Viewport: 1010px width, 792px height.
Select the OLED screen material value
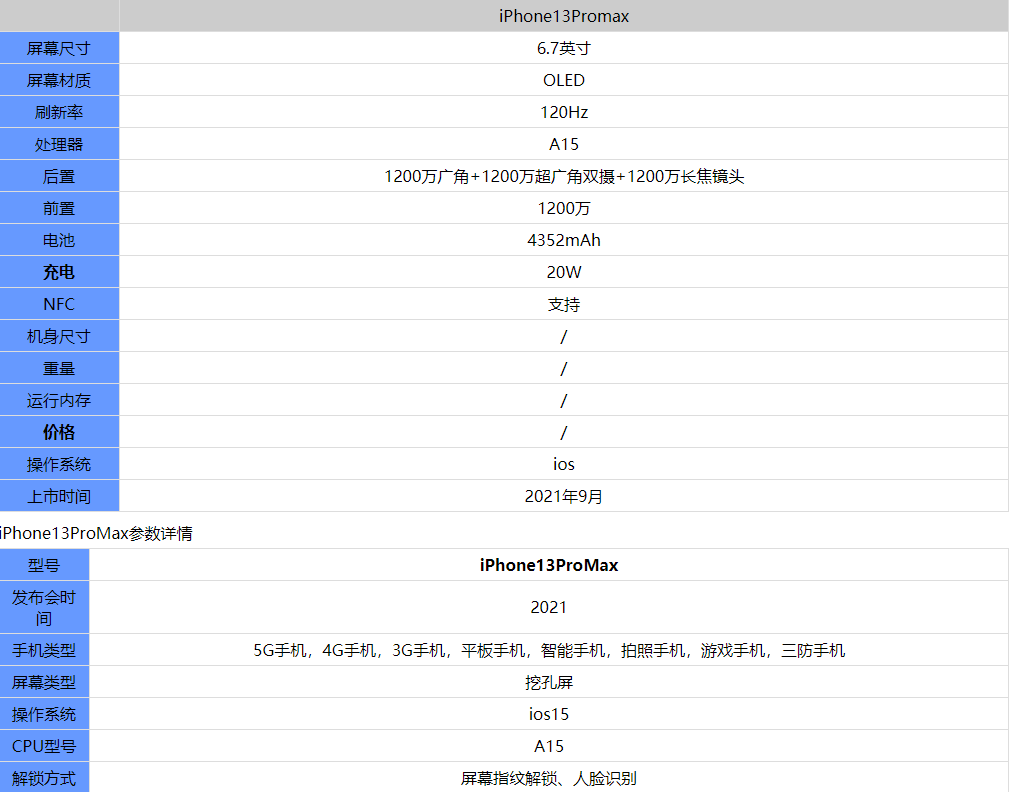point(563,80)
